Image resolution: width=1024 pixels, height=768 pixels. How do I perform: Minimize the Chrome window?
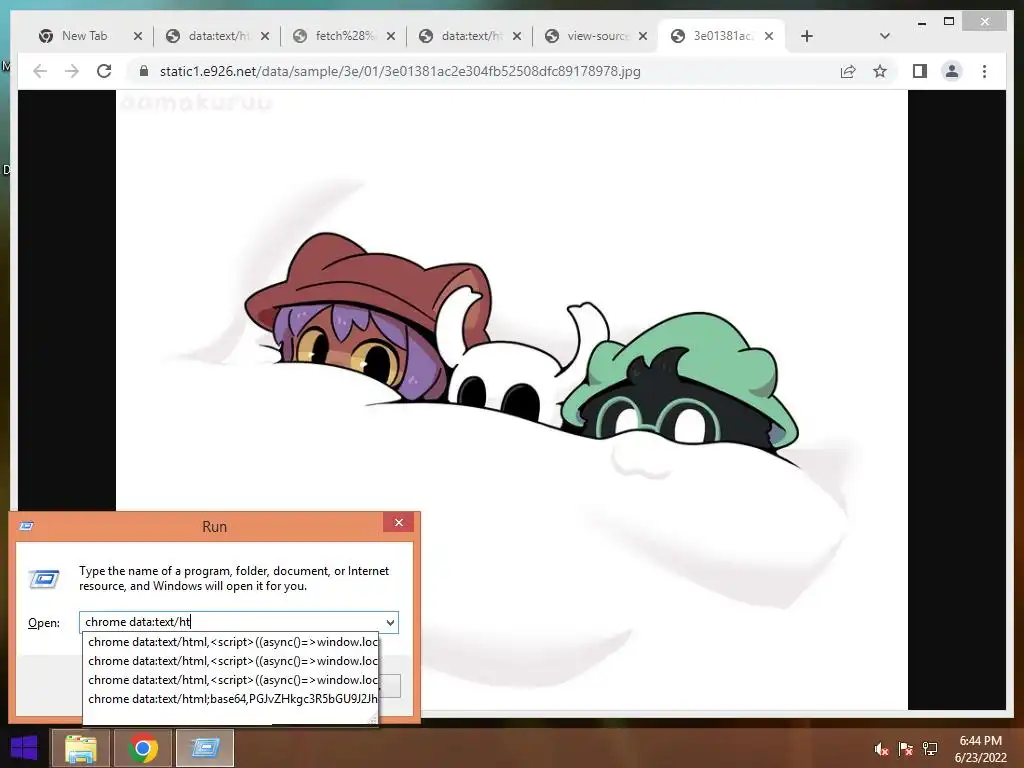[x=921, y=23]
